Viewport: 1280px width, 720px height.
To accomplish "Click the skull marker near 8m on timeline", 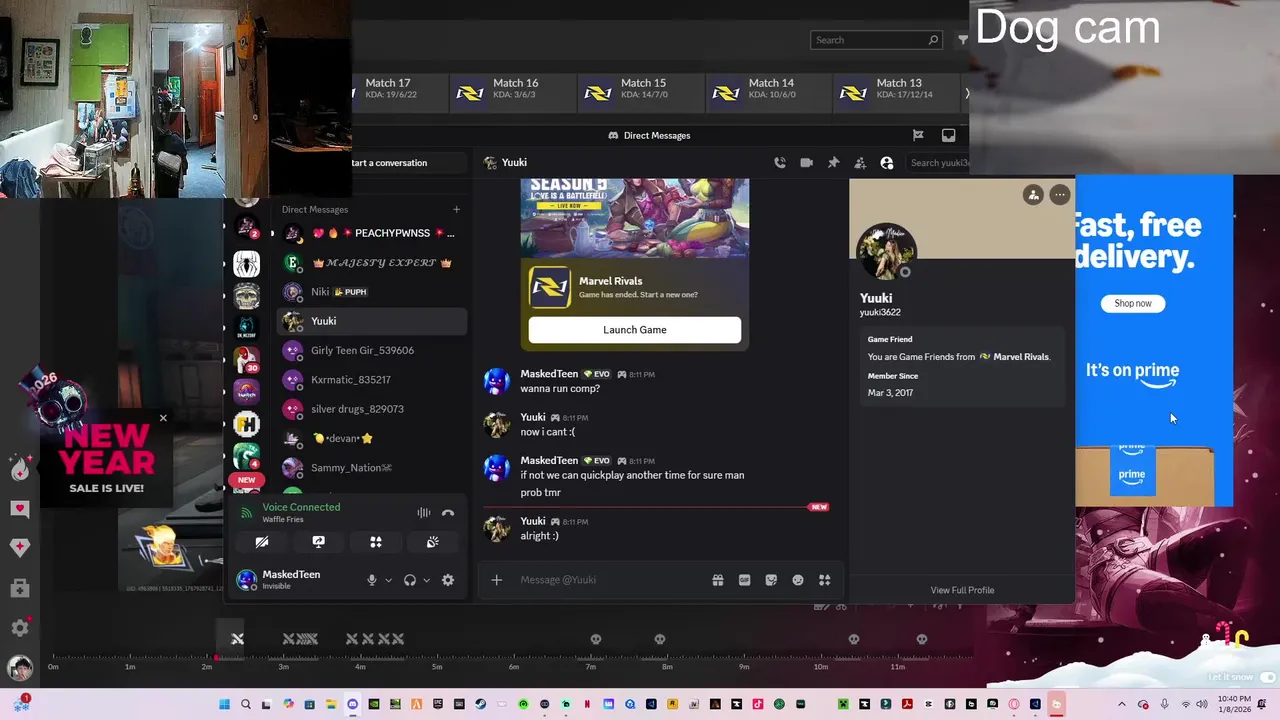I will 660,639.
